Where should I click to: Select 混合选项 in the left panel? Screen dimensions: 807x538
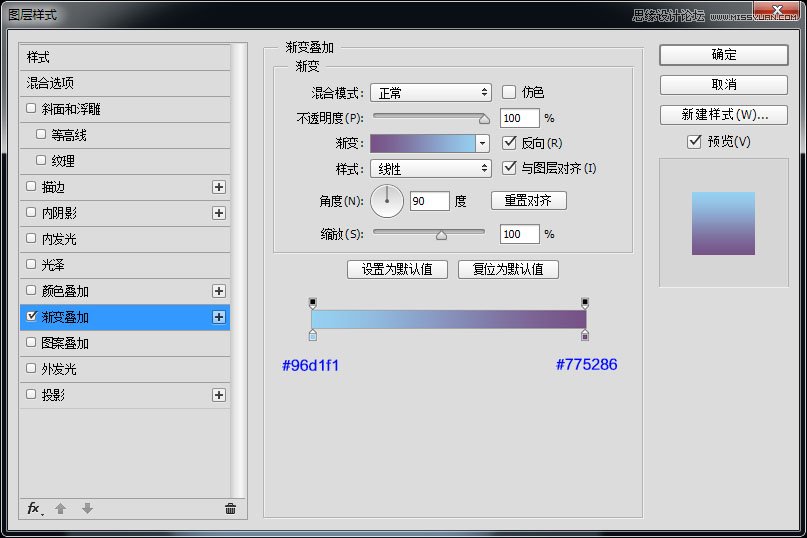pyautogui.click(x=125, y=83)
